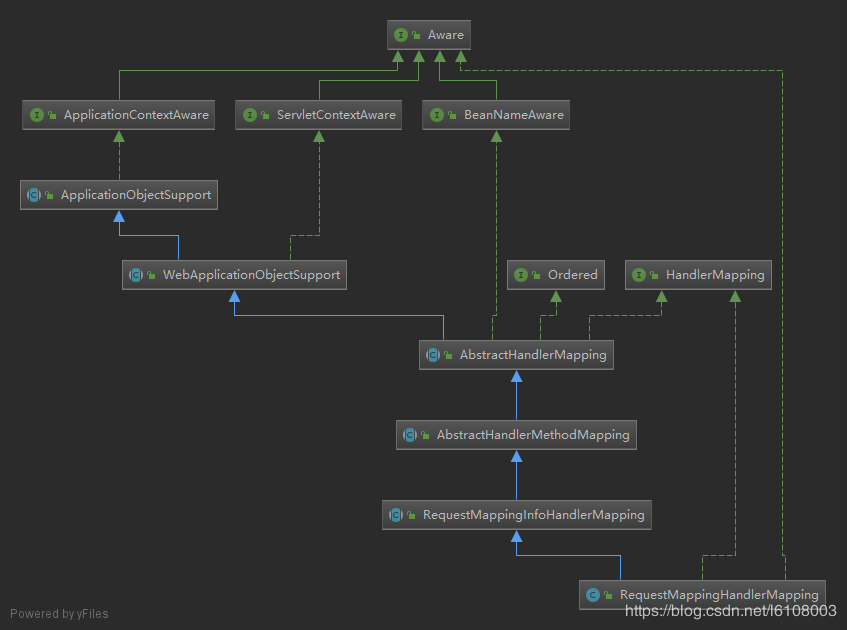
Task: Click abstract class icon of ApplicationObjectSupport
Action: tap(34, 195)
